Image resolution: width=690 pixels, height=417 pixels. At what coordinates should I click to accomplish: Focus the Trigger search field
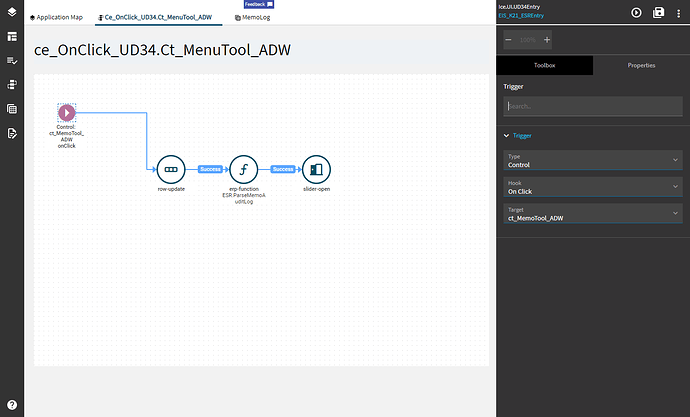[x=593, y=106]
